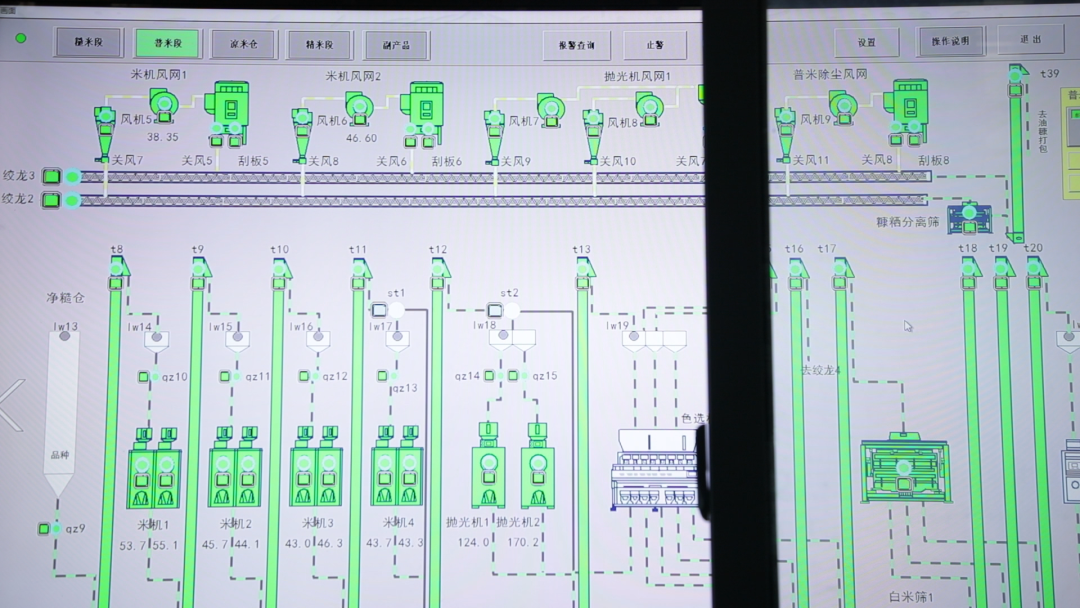
Task: Select the 白米筛1 sifter machine
Action: click(904, 468)
